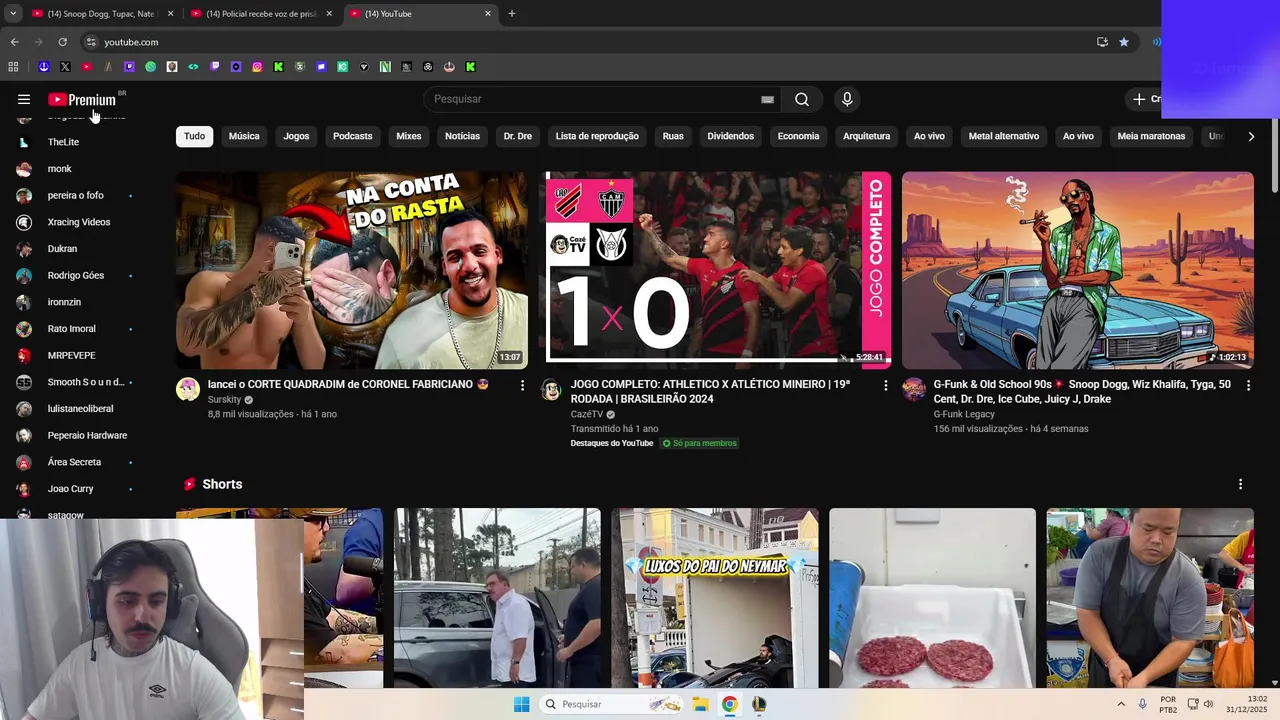The height and width of the screenshot is (720, 1280).
Task: Open the on-screen keyboard icon in search box
Action: tap(767, 99)
